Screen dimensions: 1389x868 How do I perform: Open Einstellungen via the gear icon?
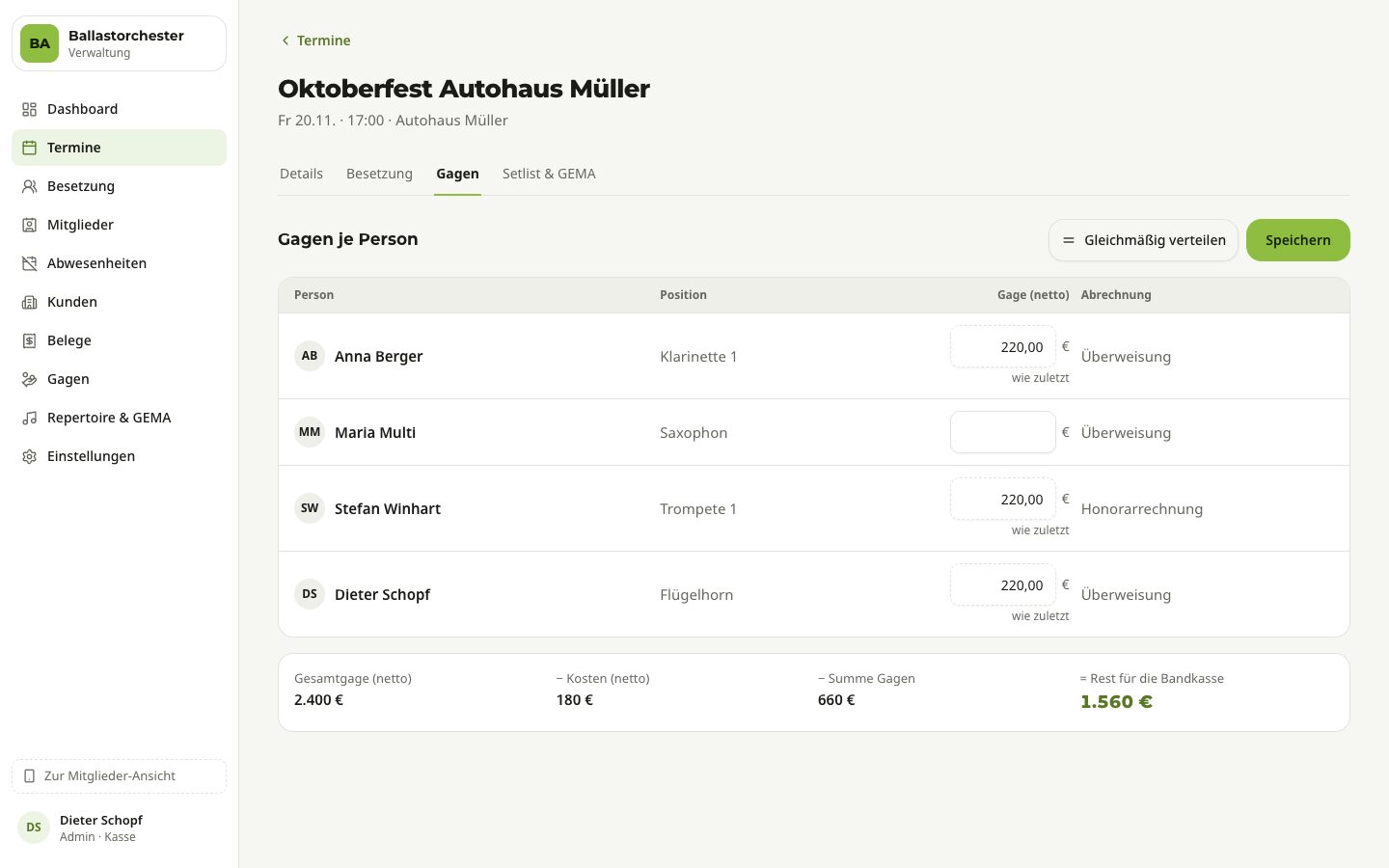click(29, 456)
